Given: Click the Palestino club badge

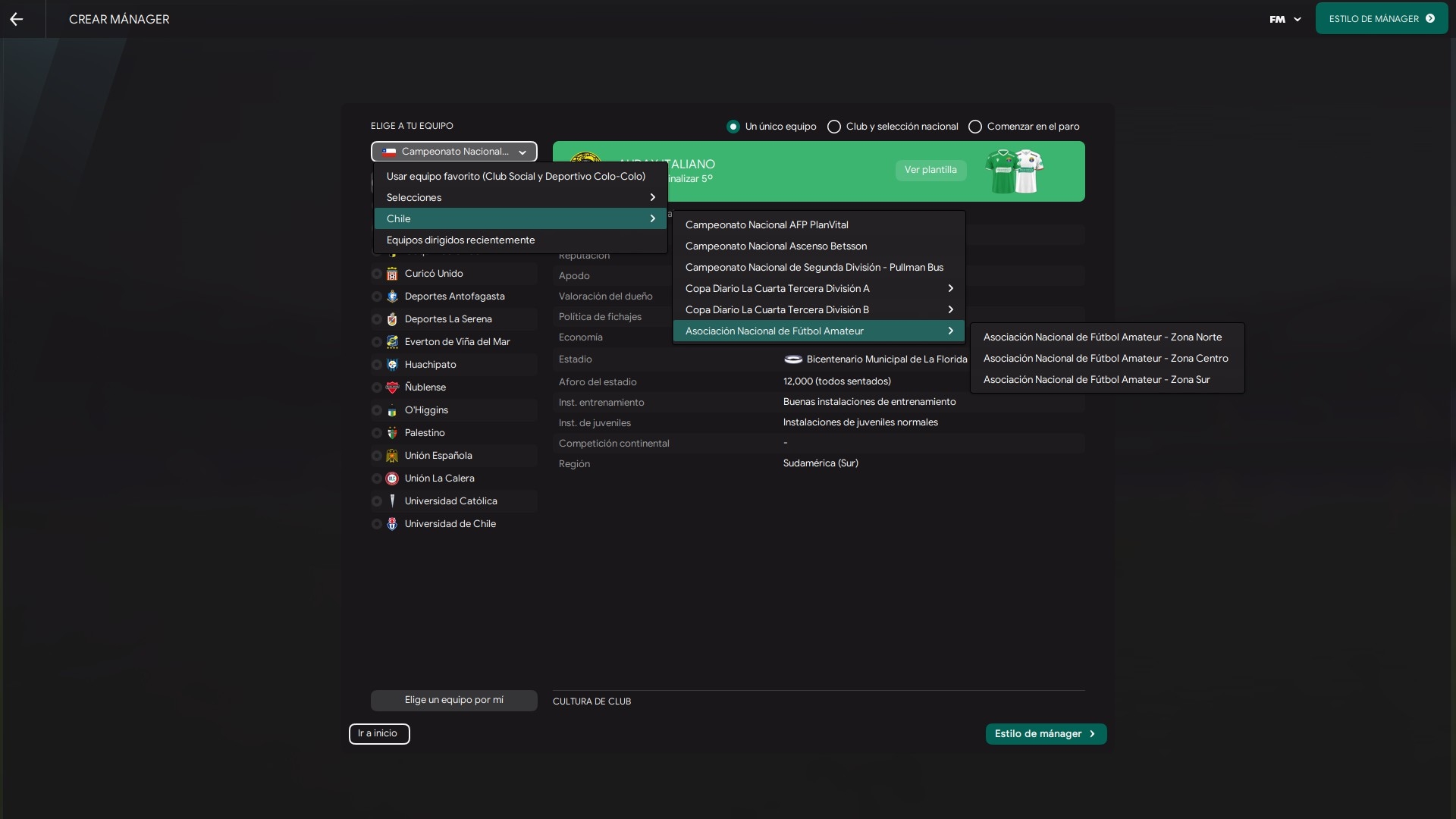Looking at the screenshot, I should (x=392, y=433).
